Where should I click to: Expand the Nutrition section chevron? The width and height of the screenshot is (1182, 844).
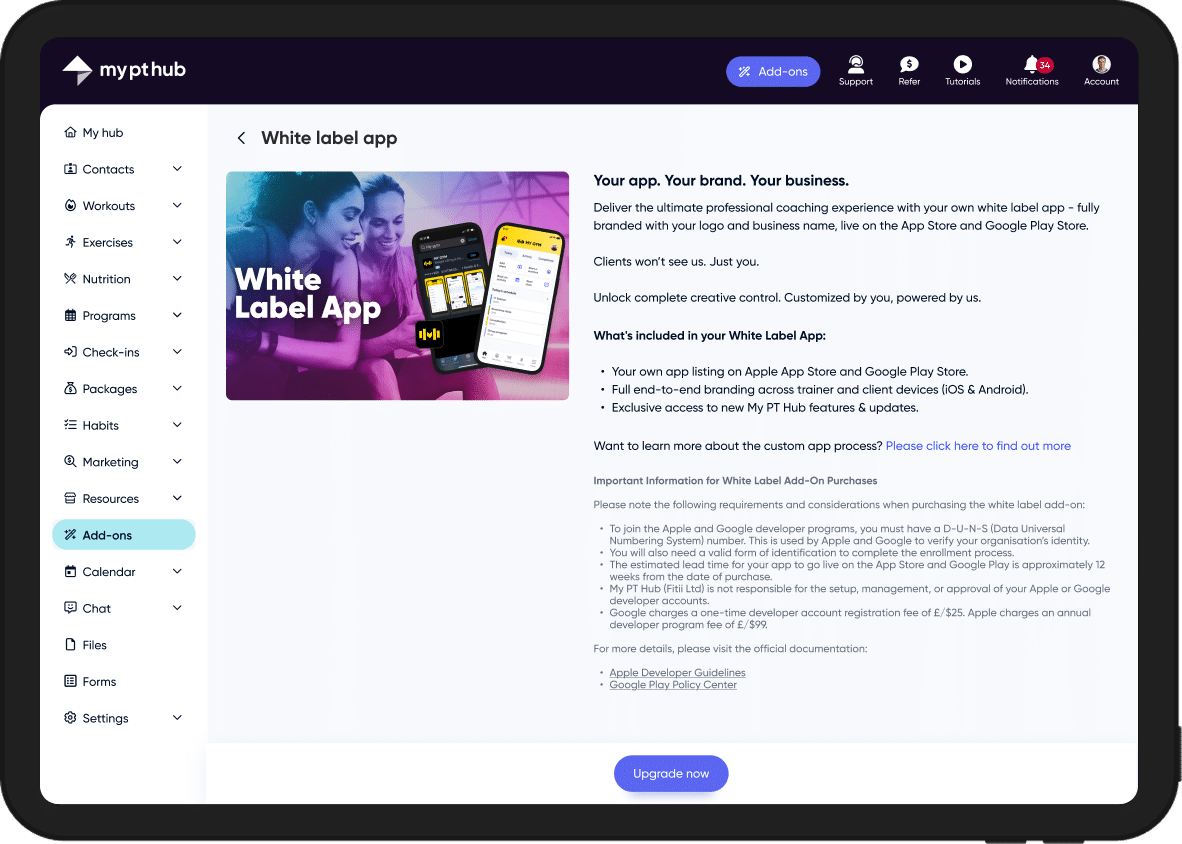(x=177, y=279)
